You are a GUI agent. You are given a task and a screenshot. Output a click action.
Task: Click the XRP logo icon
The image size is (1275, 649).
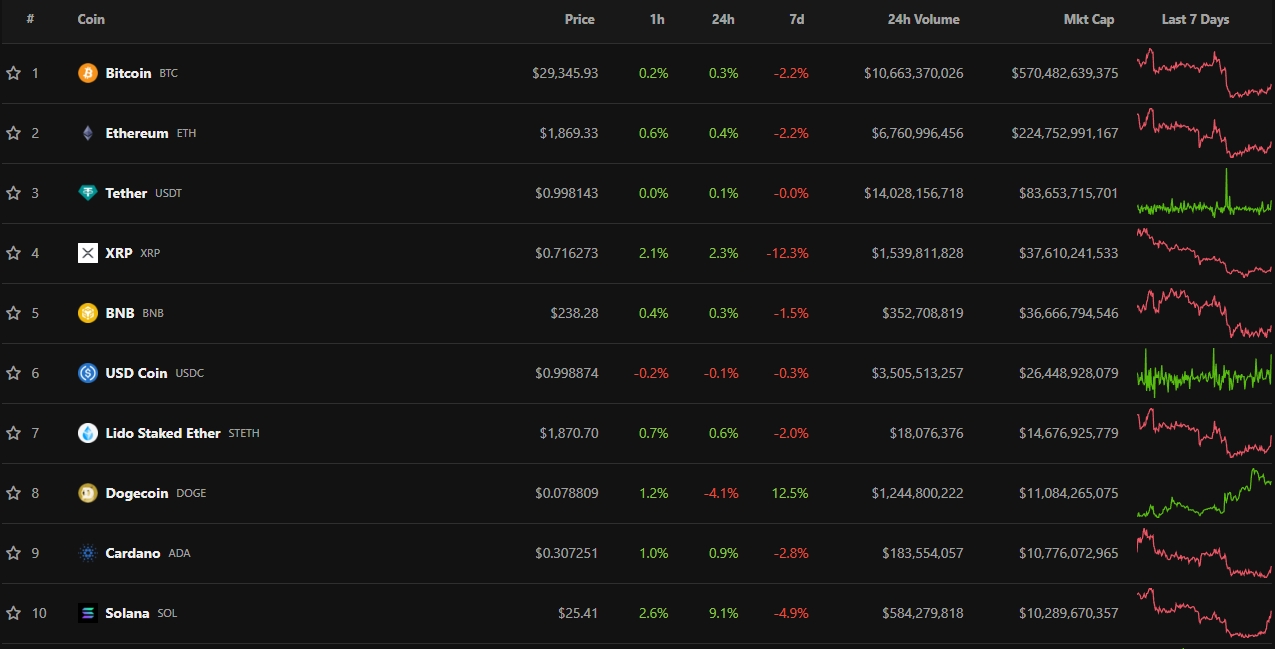(88, 253)
